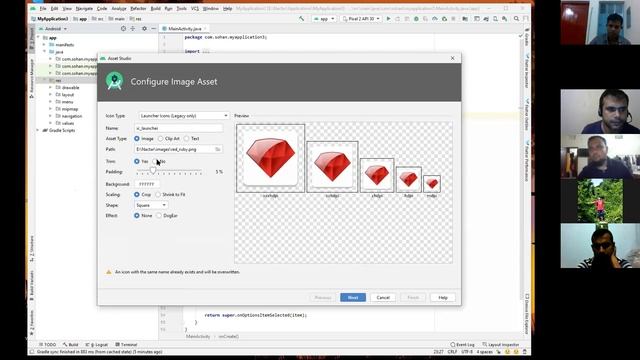Open the Structure side tool tab
This screenshot has height=360, width=640.
[32, 249]
